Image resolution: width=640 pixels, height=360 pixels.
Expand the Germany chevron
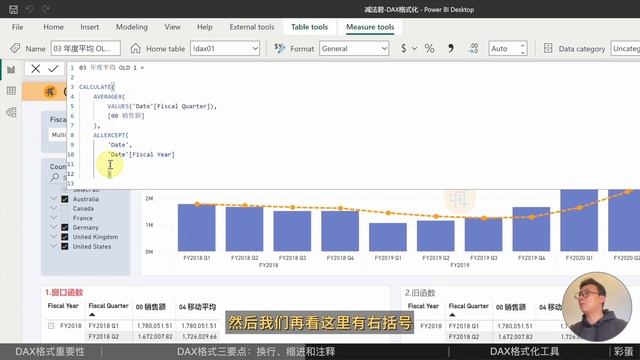tap(53, 227)
